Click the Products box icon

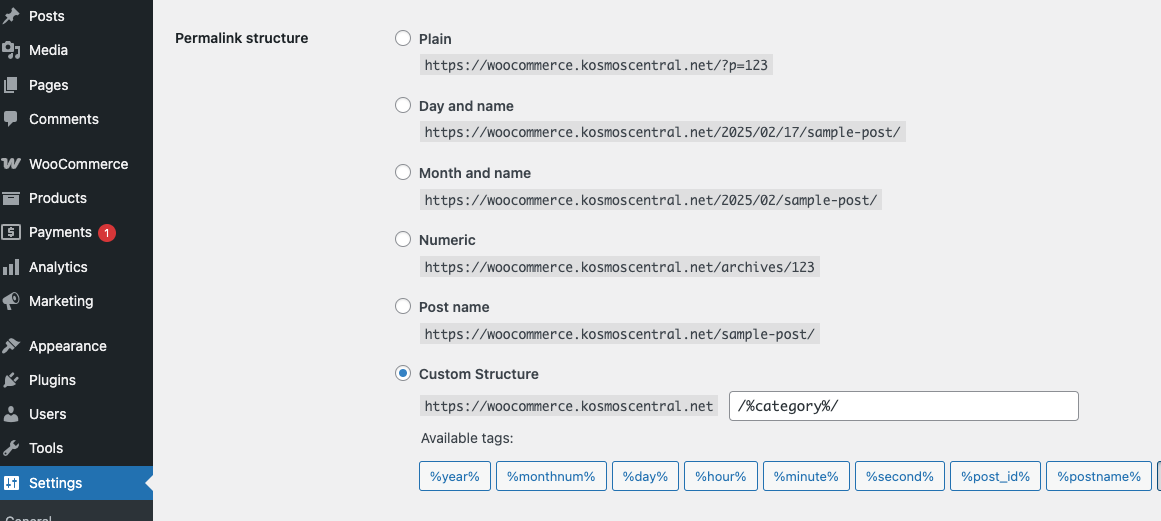(x=11, y=198)
